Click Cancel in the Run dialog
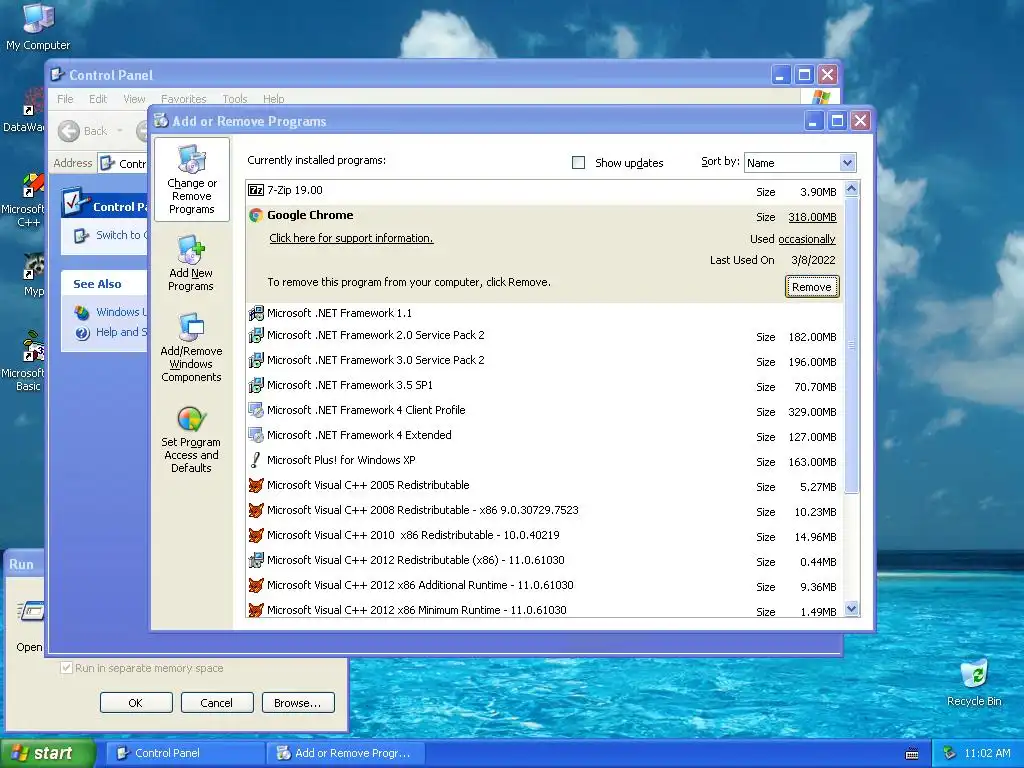This screenshot has height=768, width=1024. (x=217, y=703)
